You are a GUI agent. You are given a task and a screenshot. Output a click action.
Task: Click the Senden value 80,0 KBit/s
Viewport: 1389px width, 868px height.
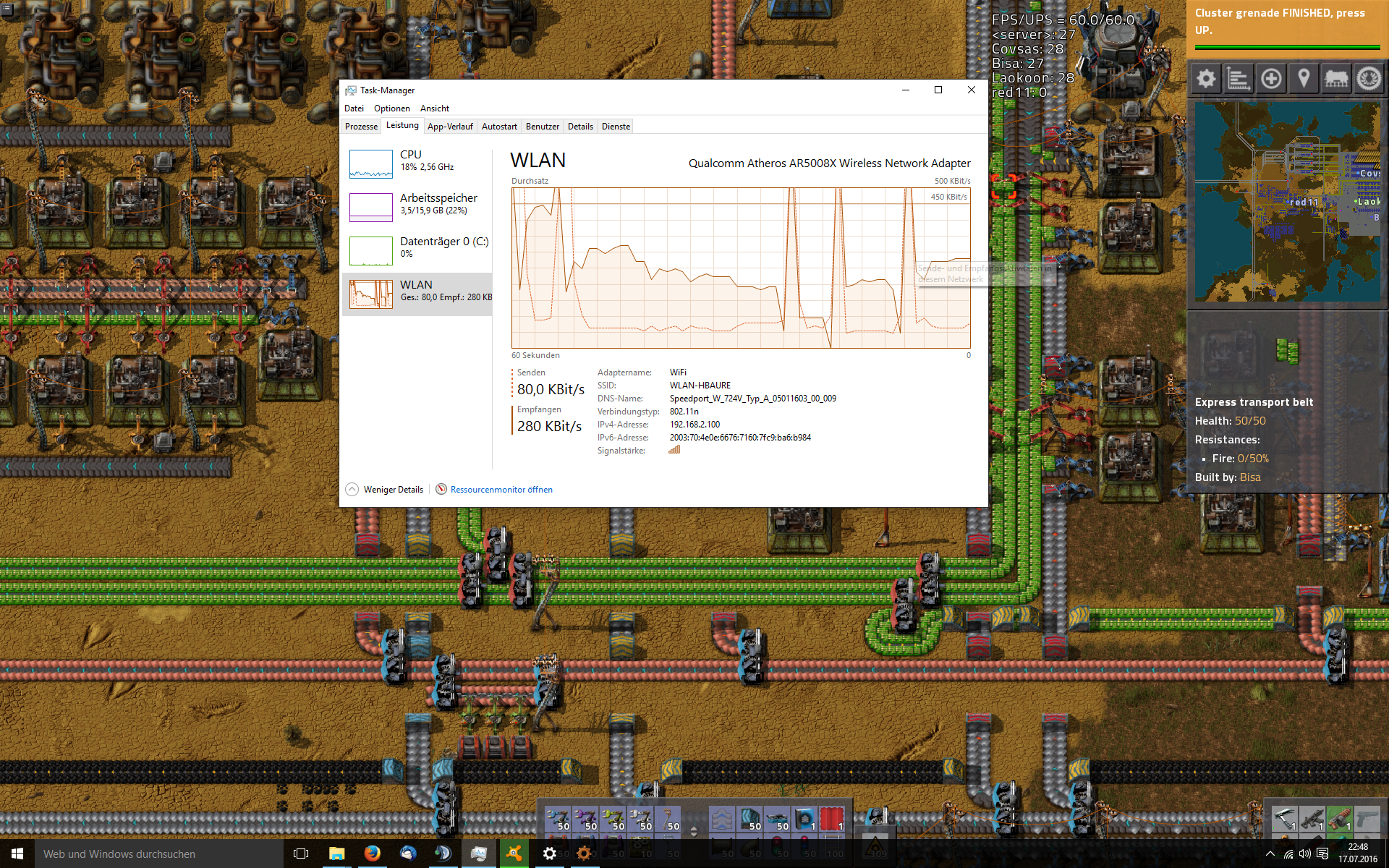click(x=551, y=389)
